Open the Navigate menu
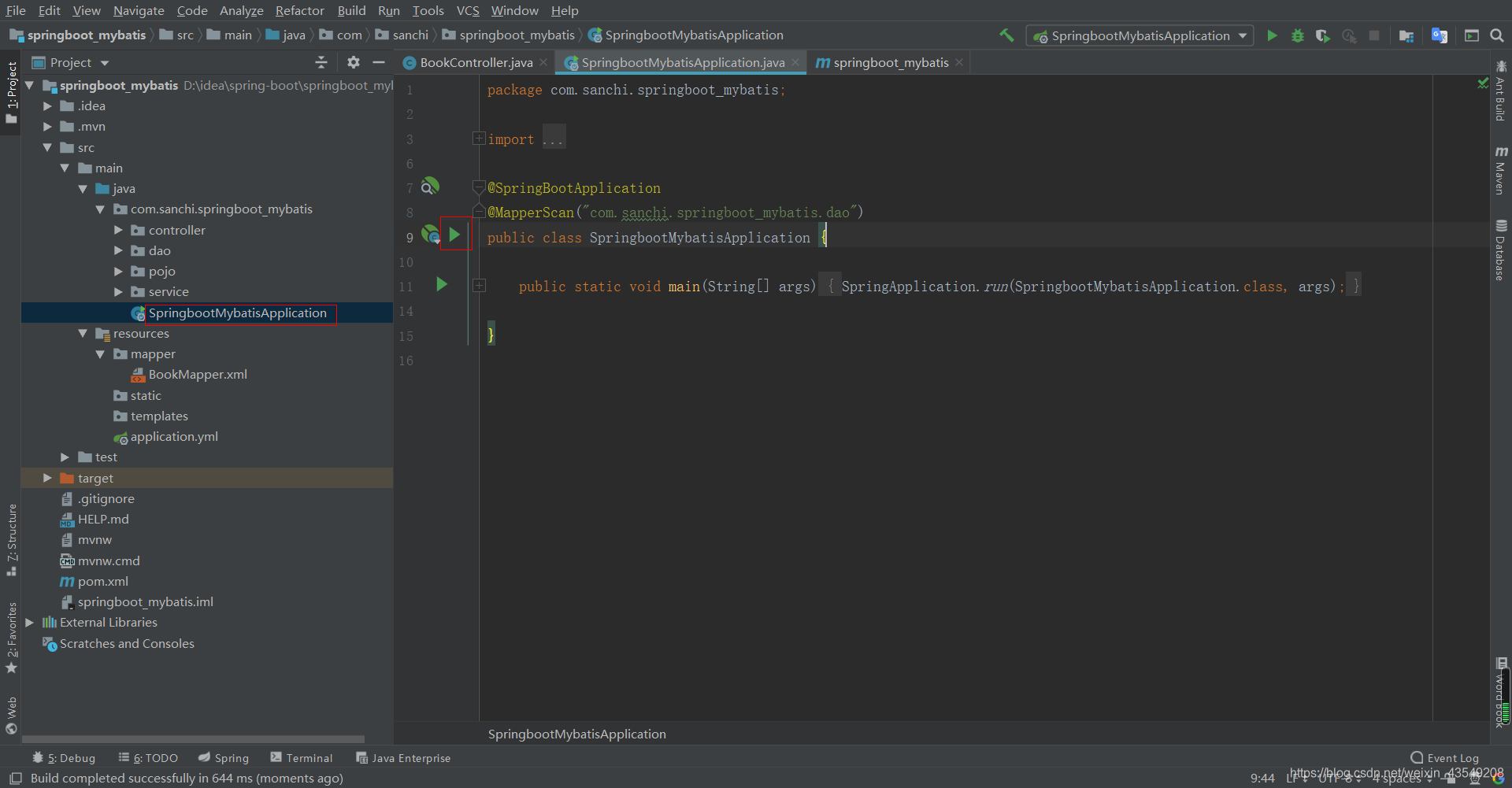The width and height of the screenshot is (1512, 788). [139, 10]
